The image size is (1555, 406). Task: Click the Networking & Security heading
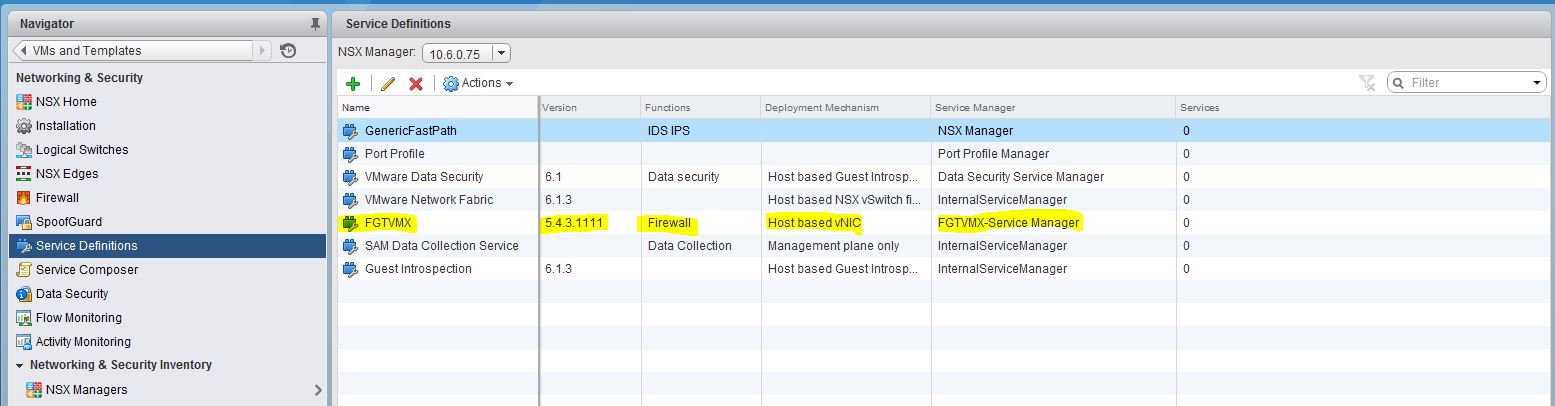(x=80, y=78)
